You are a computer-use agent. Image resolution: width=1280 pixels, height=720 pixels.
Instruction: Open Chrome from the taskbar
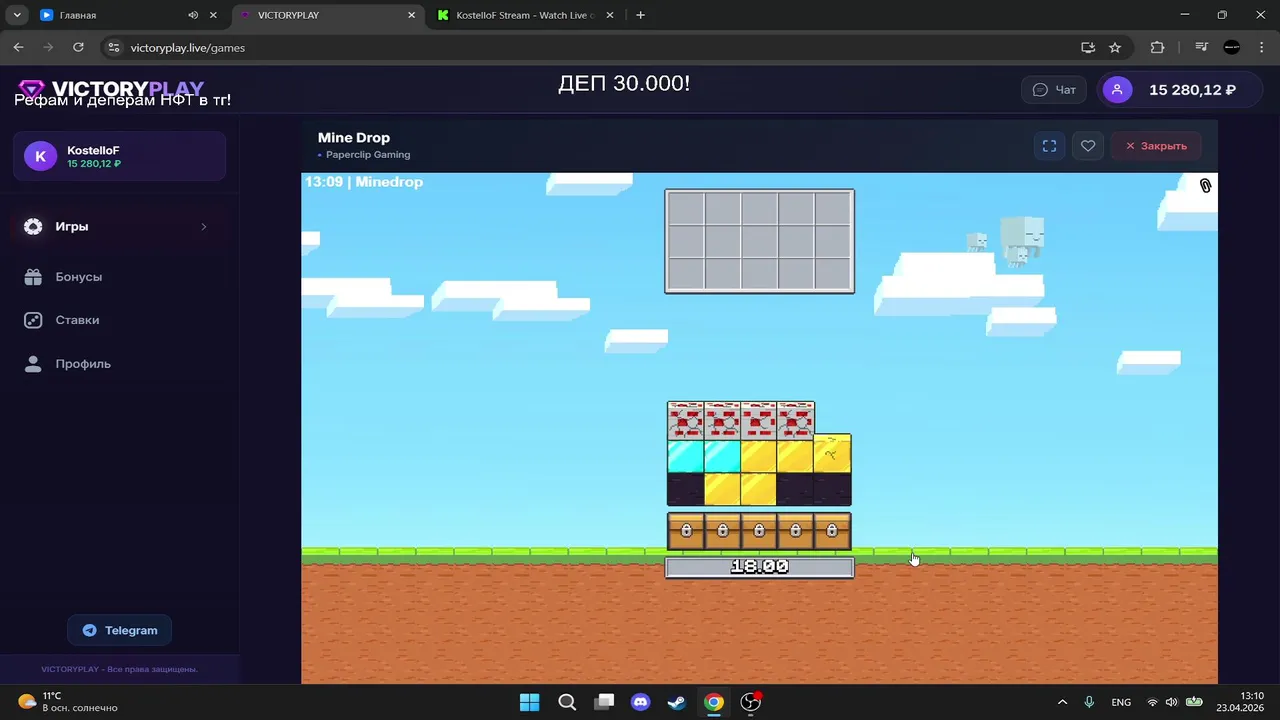pos(713,702)
